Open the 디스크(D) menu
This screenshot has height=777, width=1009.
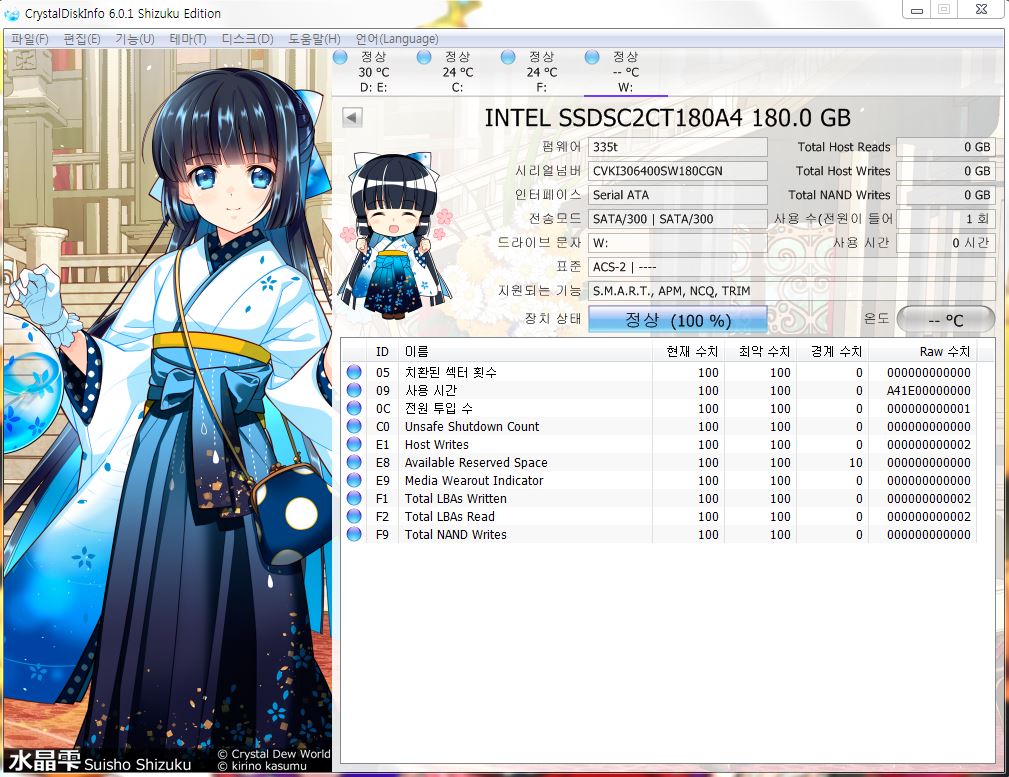tap(247, 39)
